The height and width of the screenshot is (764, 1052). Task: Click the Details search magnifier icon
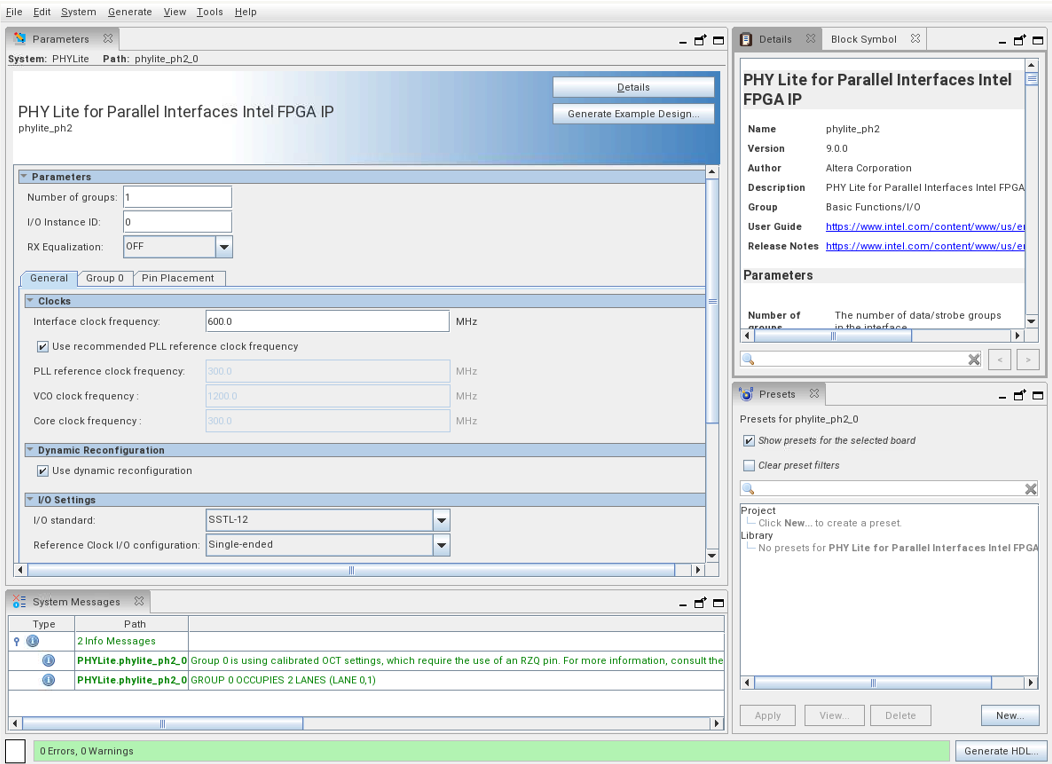tap(749, 360)
